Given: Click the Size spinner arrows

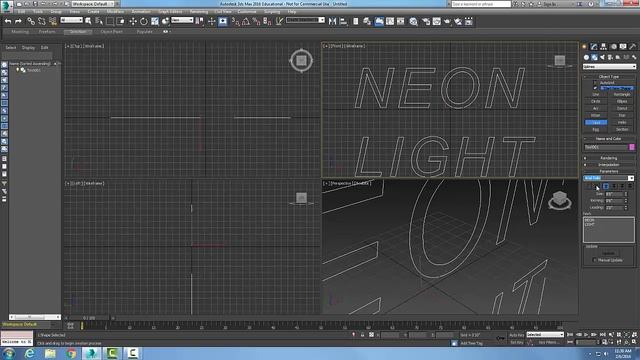Looking at the screenshot, I should (626, 194).
